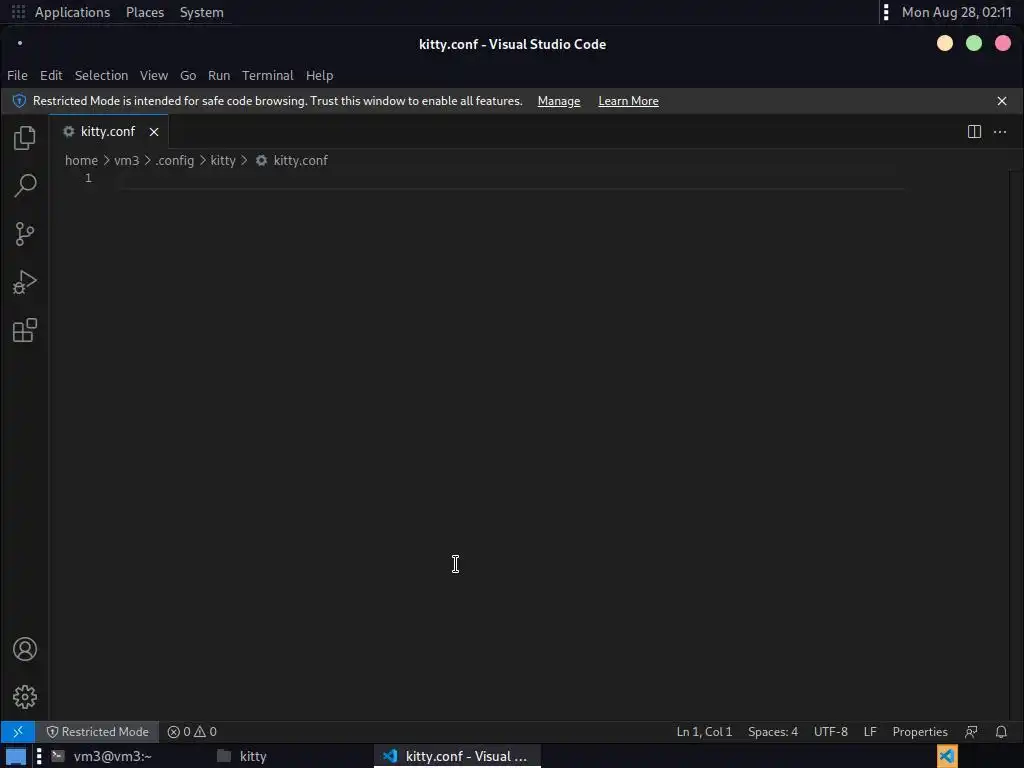Viewport: 1024px width, 768px height.
Task: Expand the .config breadcrumb segment
Action: coord(174,161)
